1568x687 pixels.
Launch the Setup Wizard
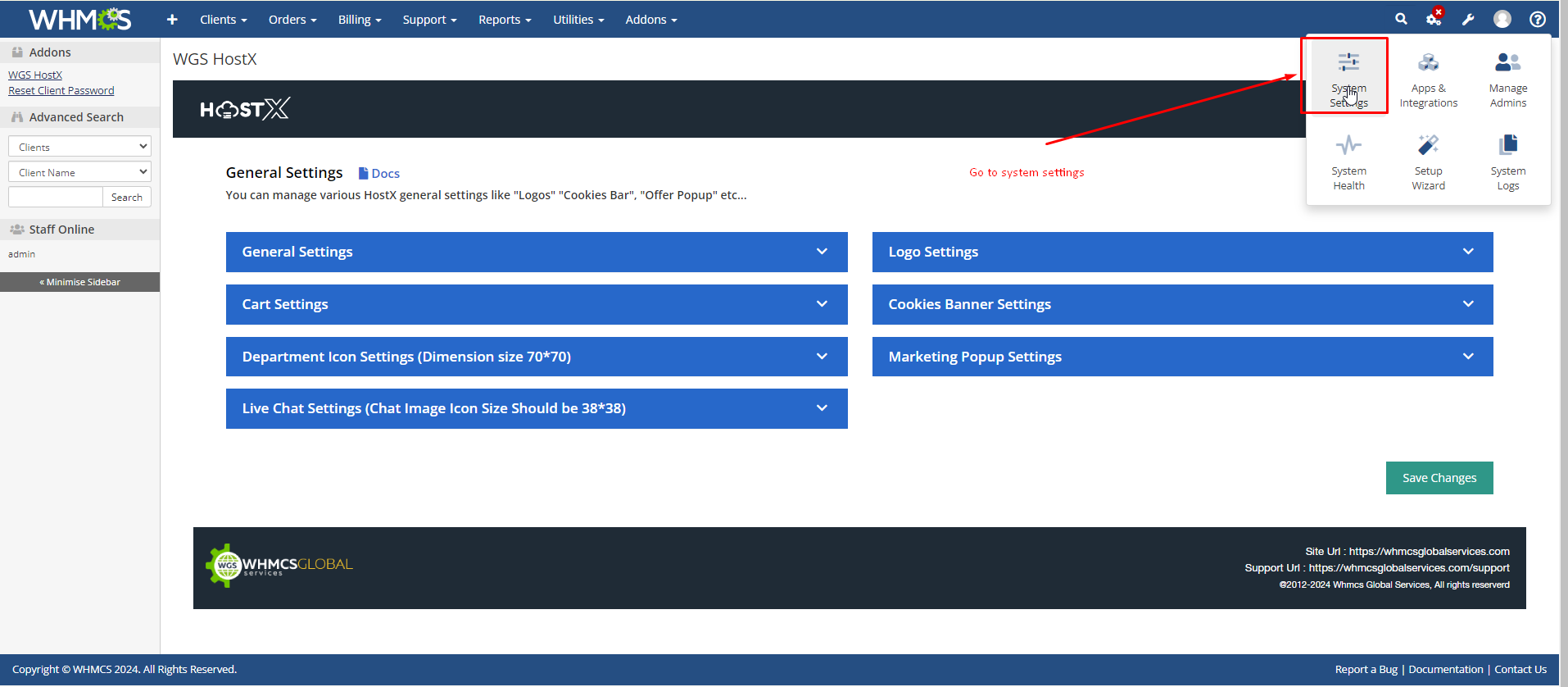tap(1428, 162)
